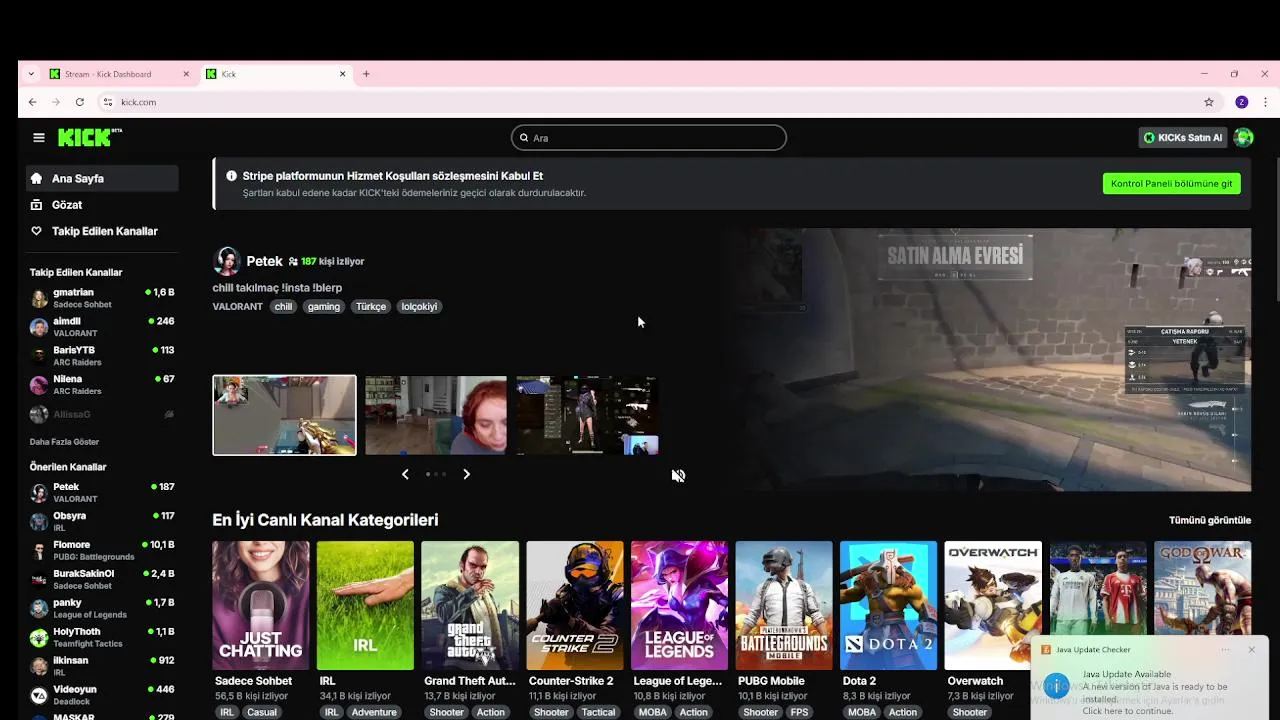Switch to Stream - Kick Dashboard tab
Viewport: 1280px width, 720px height.
(120, 74)
